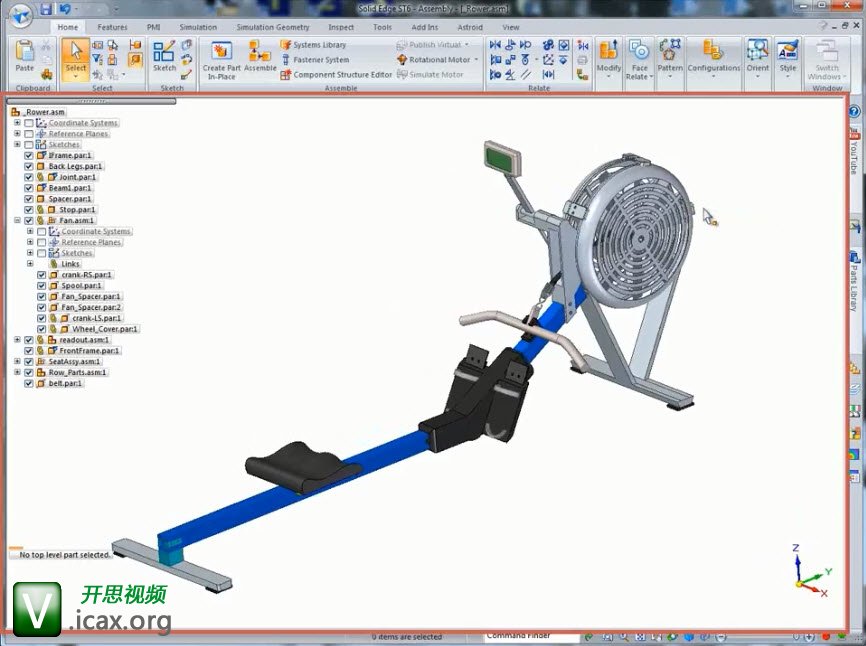This screenshot has width=866, height=646.
Task: Open the Select tool dropdown arrow
Action: tap(76, 77)
